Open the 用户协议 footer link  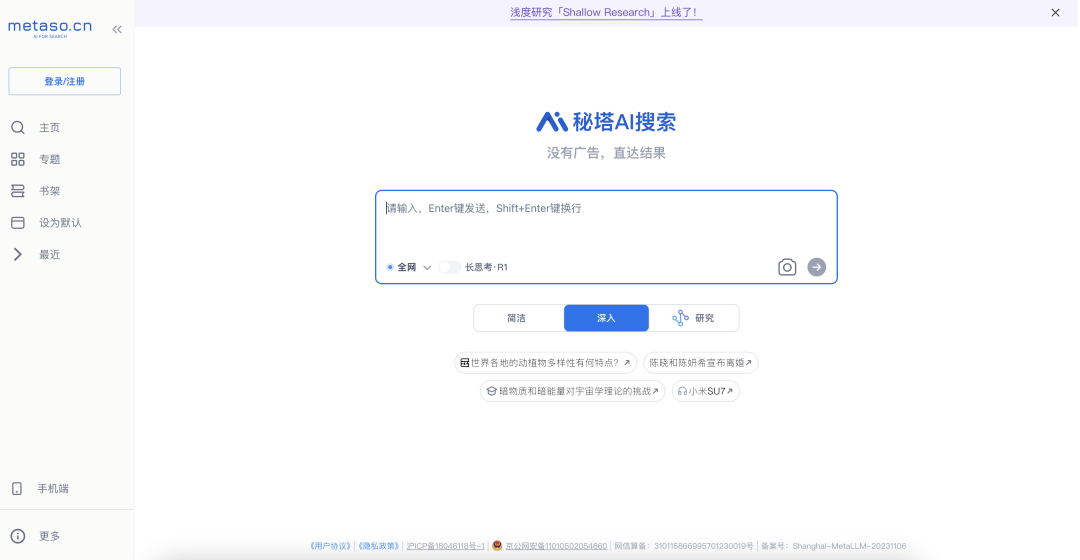[331, 546]
